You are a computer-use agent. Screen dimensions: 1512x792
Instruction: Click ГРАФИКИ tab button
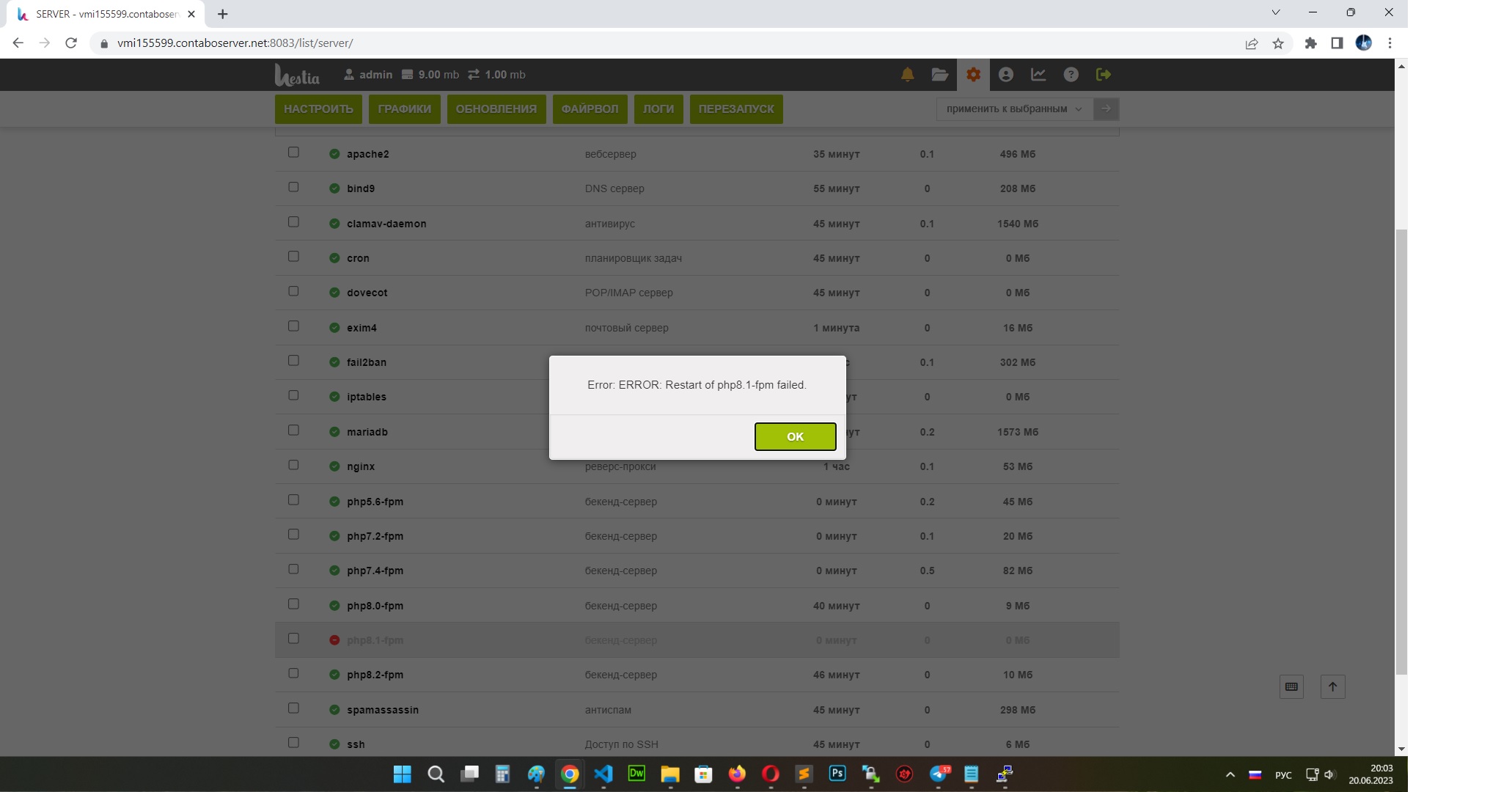[404, 109]
